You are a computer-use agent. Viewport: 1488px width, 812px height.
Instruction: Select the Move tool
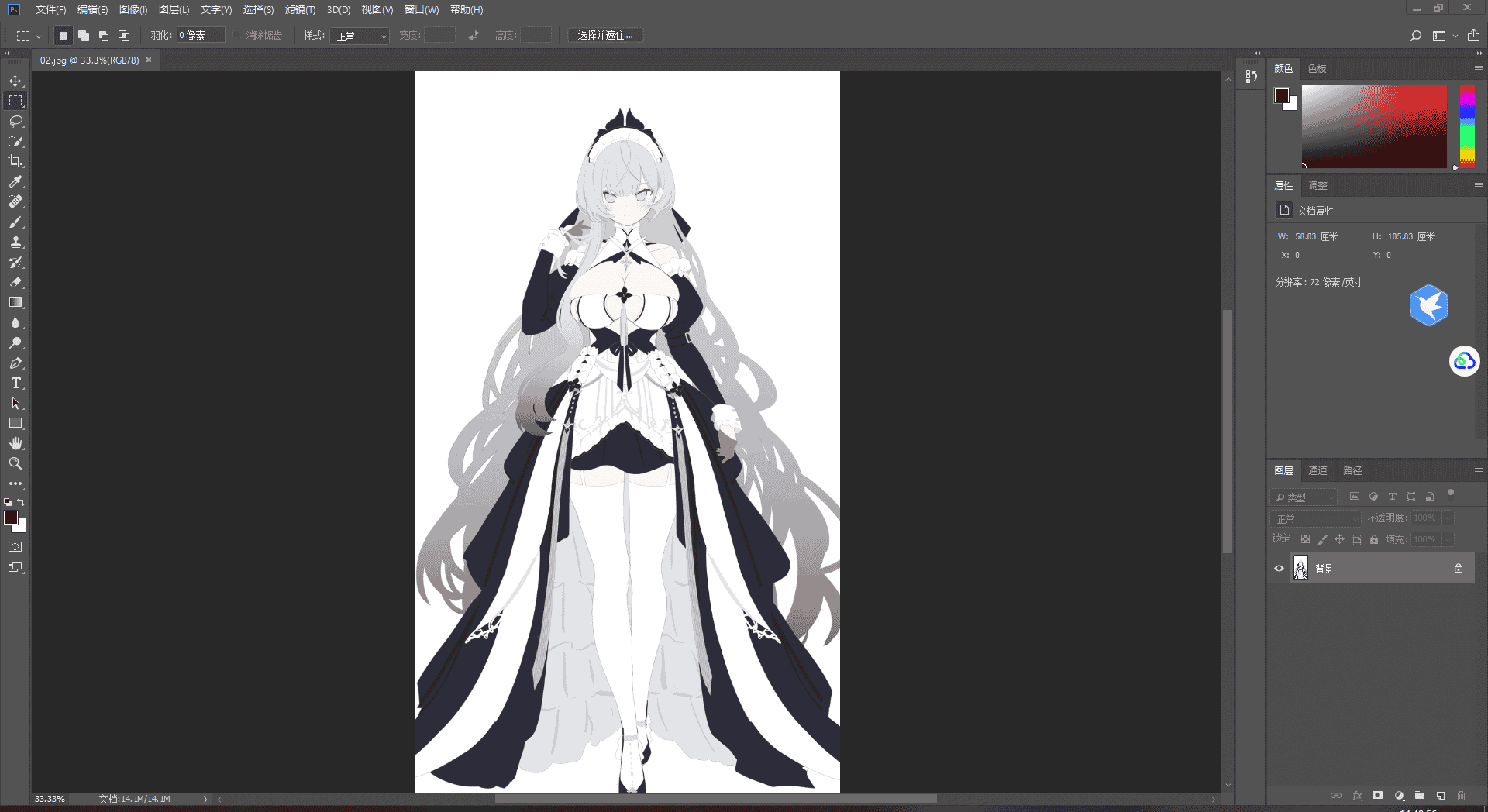click(x=15, y=81)
